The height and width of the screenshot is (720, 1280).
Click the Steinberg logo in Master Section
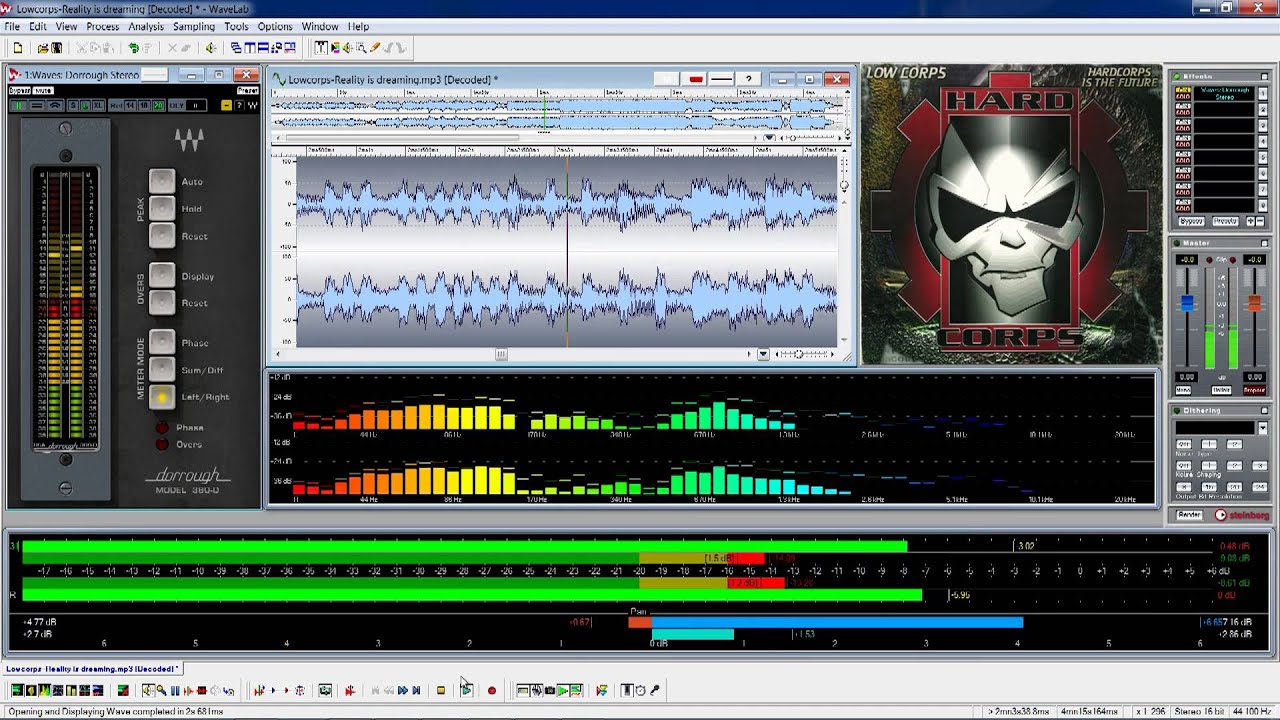pyautogui.click(x=1241, y=515)
